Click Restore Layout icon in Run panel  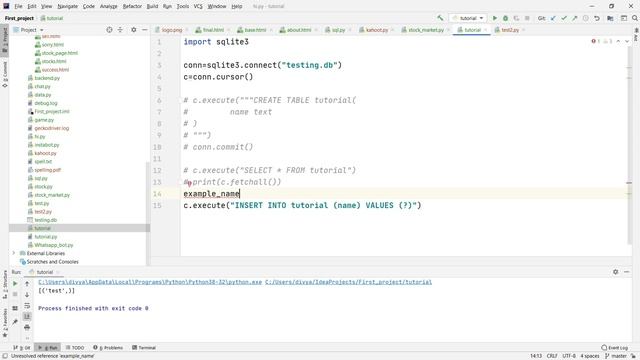coord(15,308)
